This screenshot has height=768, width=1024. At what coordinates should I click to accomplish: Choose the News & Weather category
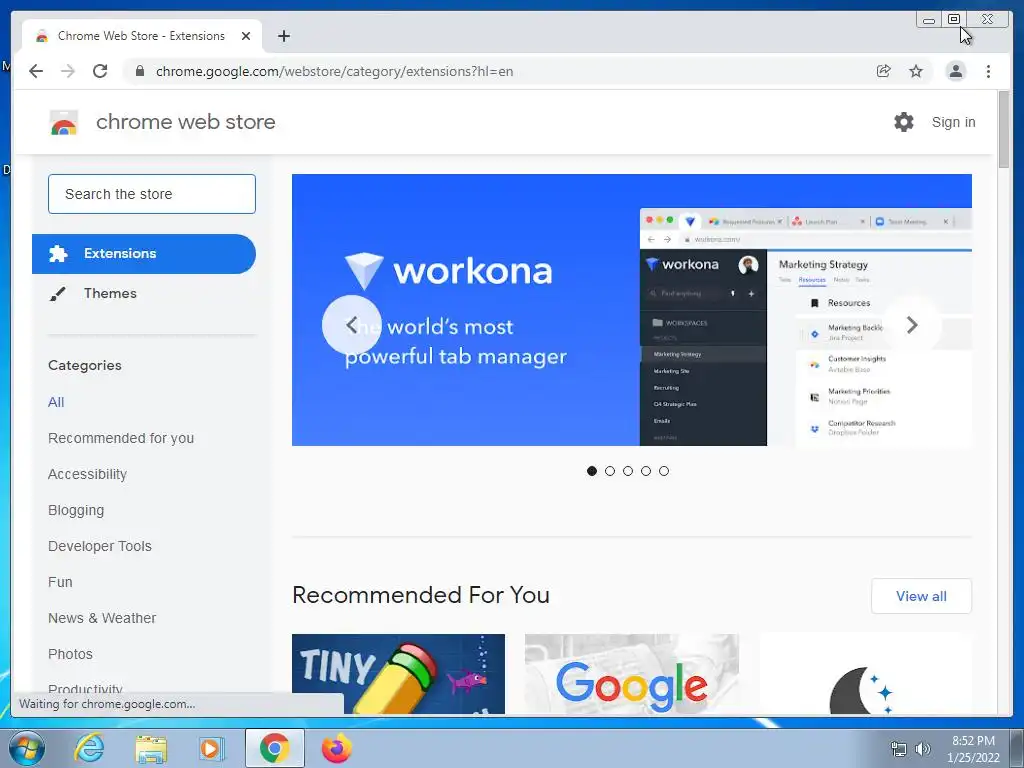(x=102, y=618)
